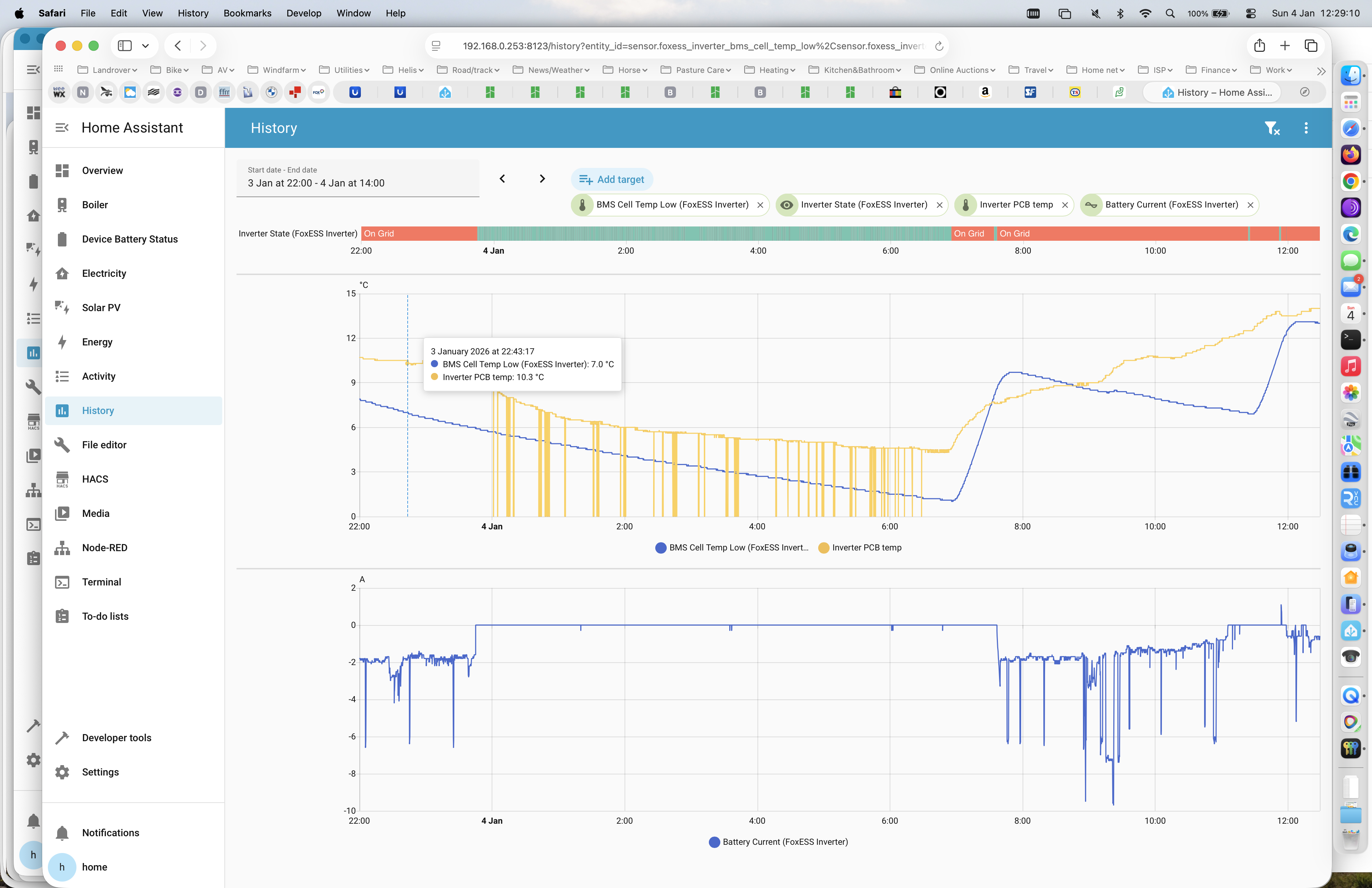Image resolution: width=1372 pixels, height=888 pixels.
Task: Open HACS from the sidebar
Action: [x=95, y=479]
